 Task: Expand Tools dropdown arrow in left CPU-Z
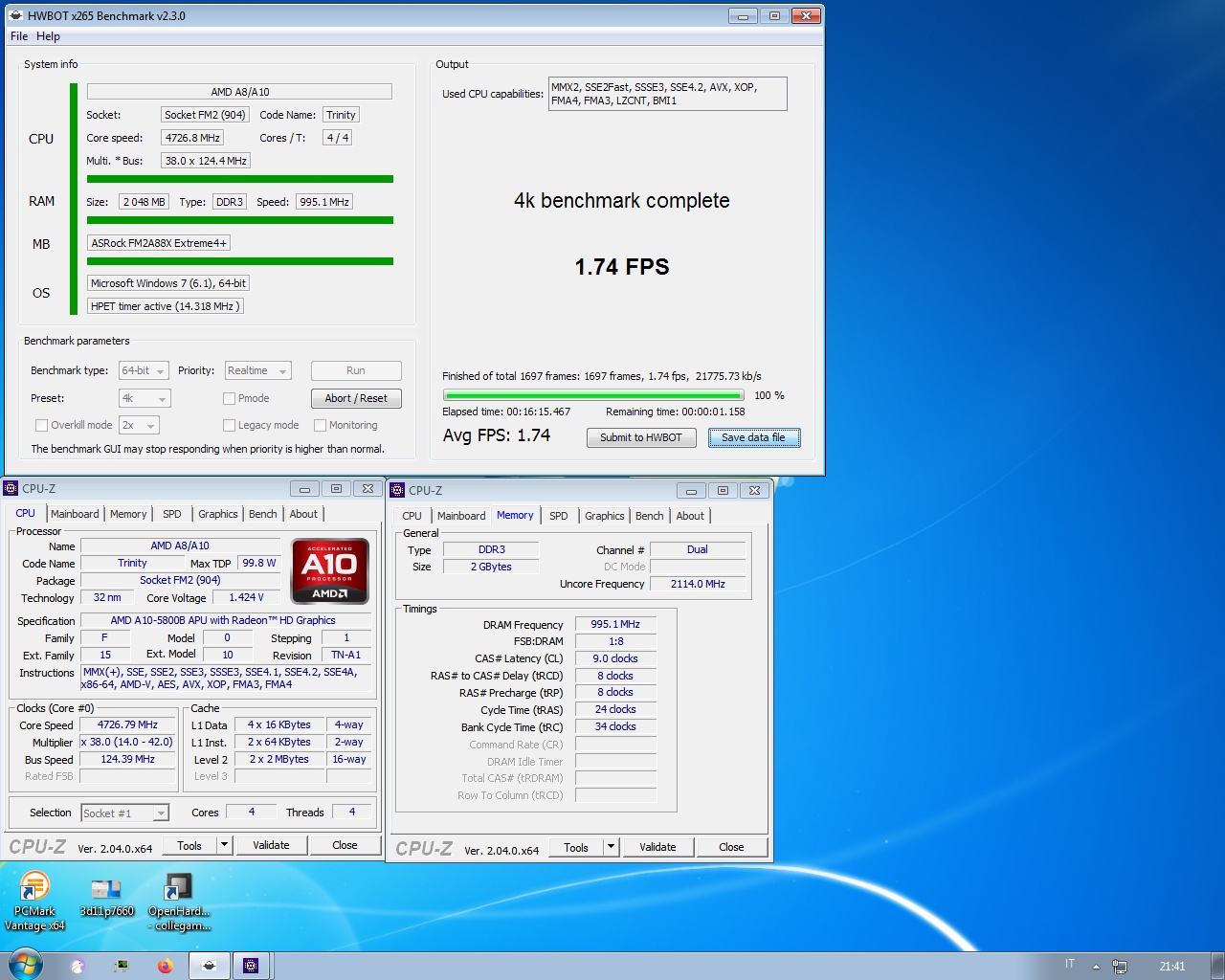coord(225,845)
